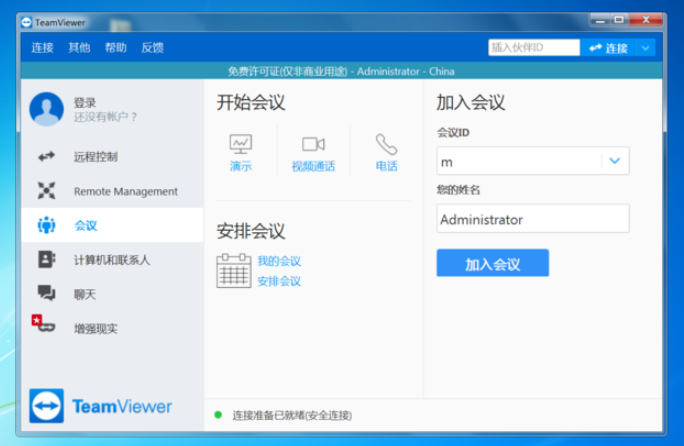Click the TeamViewer wordmark at bottom left
684x446 pixels.
point(122,406)
